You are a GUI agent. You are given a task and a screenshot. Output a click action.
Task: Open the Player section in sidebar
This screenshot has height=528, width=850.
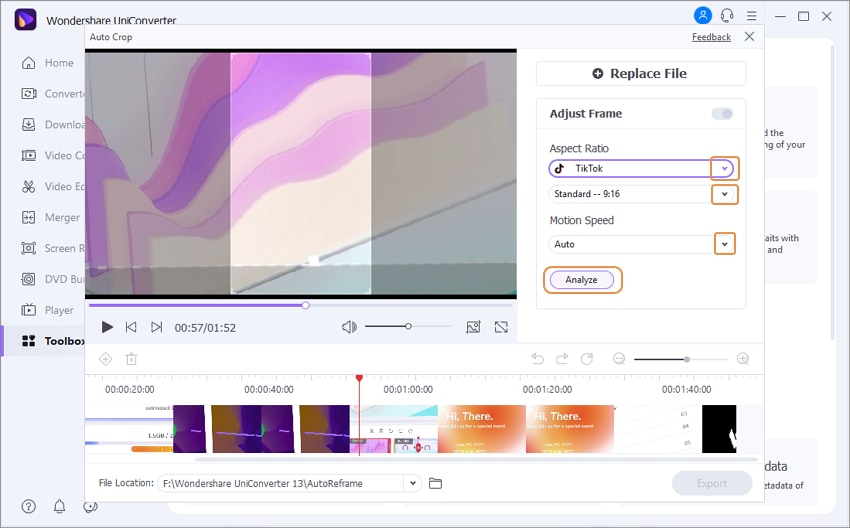(59, 310)
